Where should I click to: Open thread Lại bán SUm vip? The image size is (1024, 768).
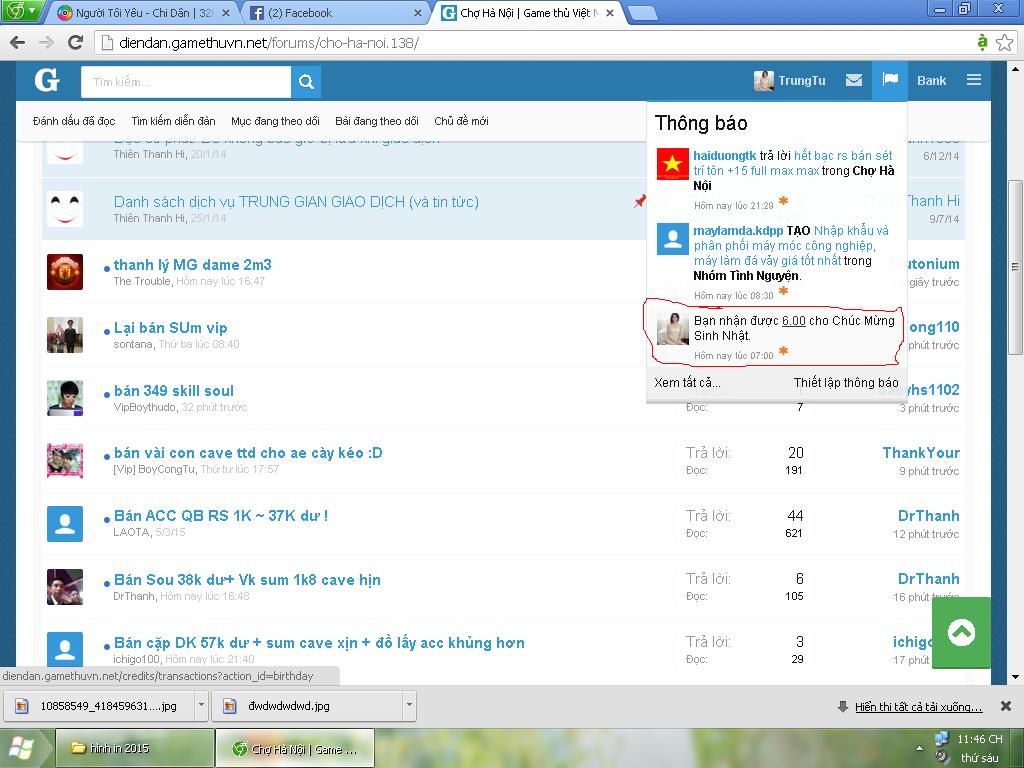[170, 328]
